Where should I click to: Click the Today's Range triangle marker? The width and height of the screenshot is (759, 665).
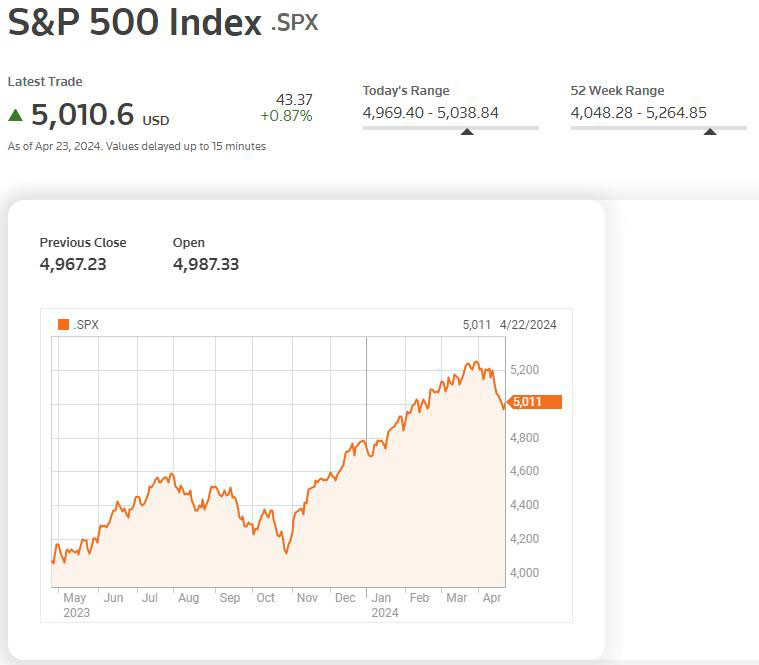466,131
